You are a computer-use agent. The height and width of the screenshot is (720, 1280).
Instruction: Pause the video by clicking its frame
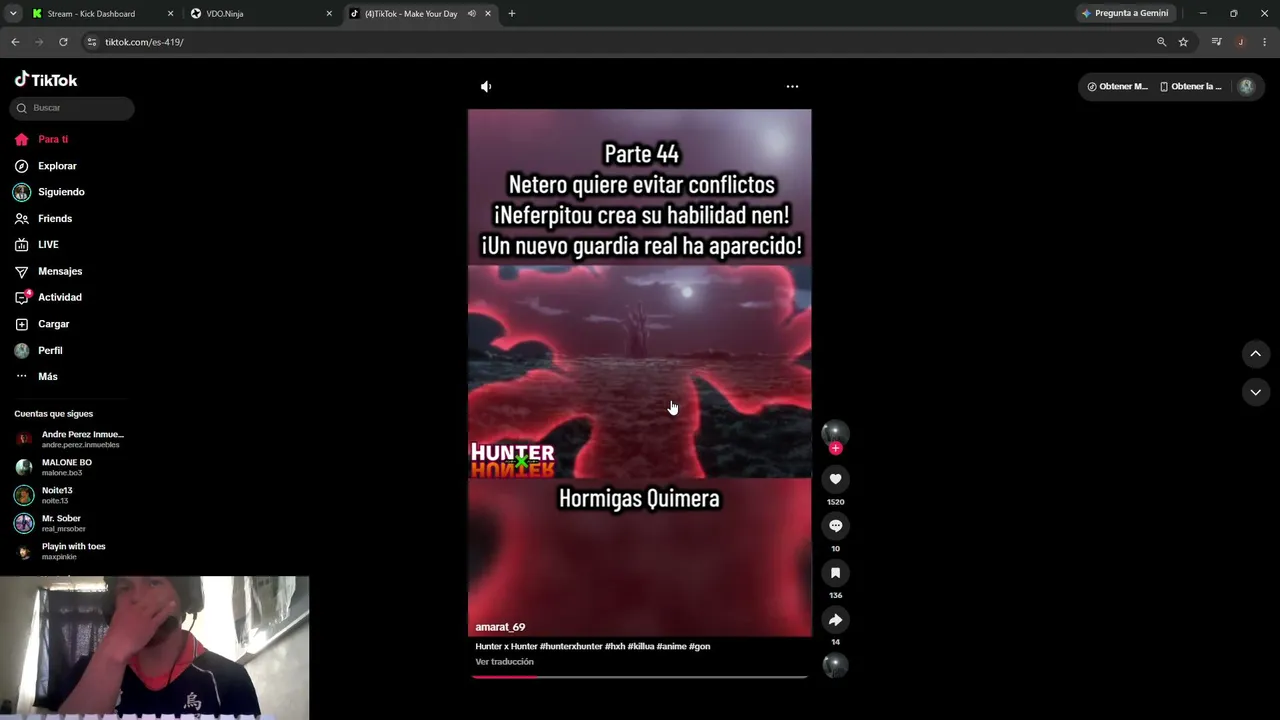(x=640, y=372)
